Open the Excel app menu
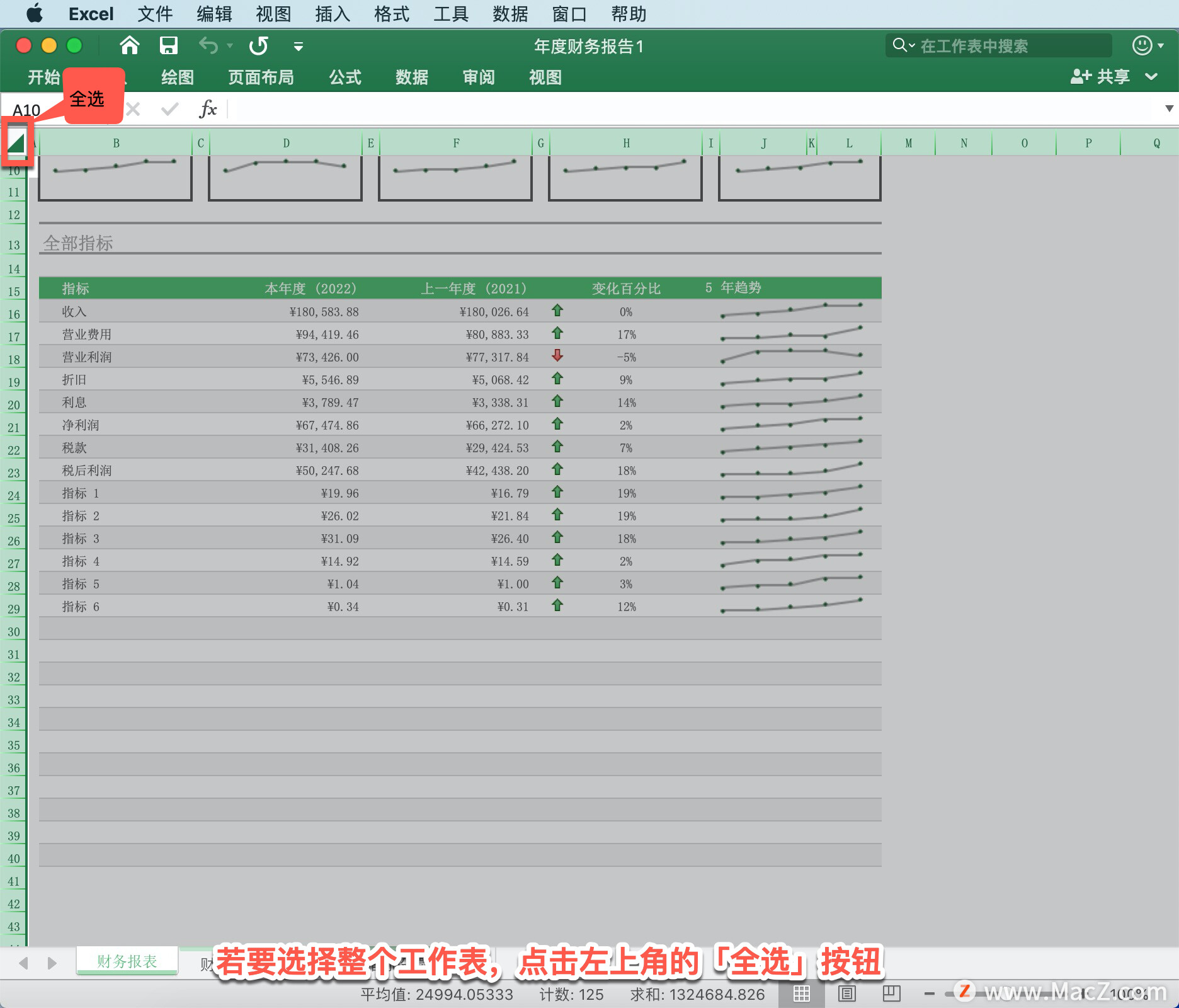Screen dimensions: 1179x1008 pos(91,14)
